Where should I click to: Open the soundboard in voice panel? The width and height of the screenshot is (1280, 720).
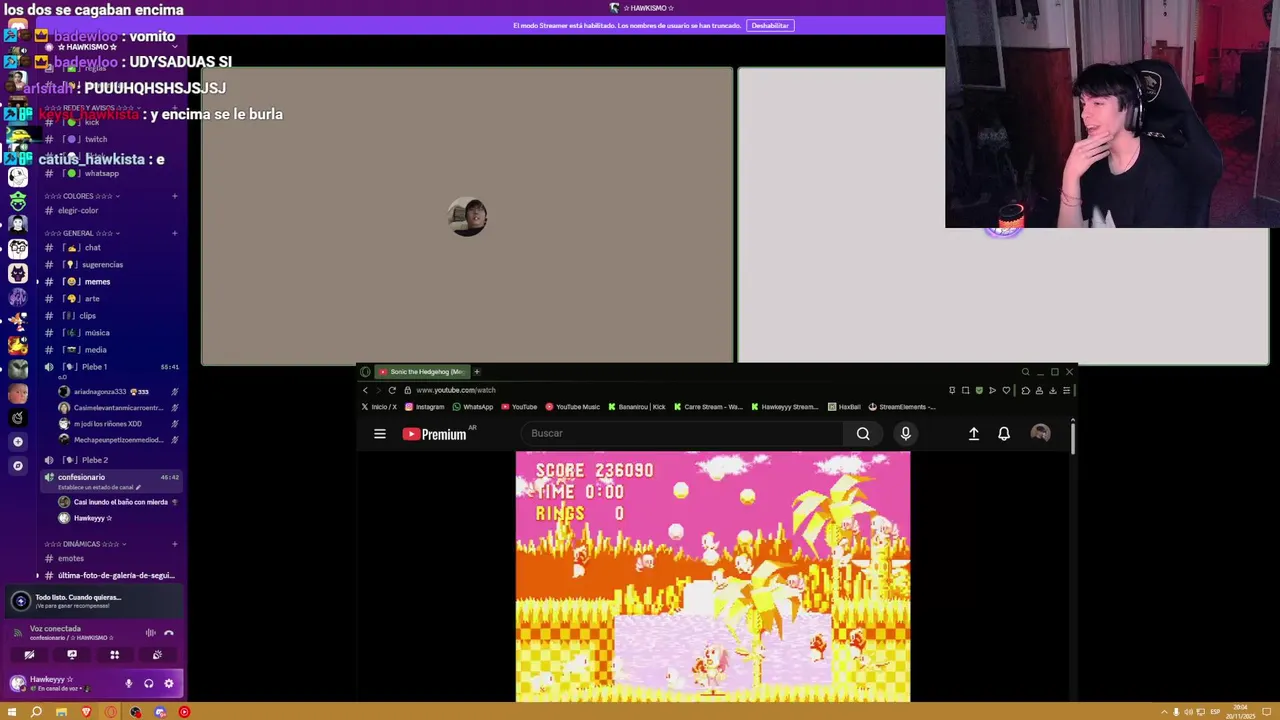tap(157, 655)
